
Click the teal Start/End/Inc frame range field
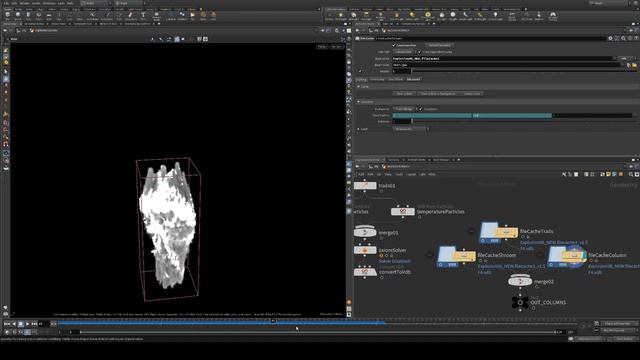pyautogui.click(x=472, y=116)
